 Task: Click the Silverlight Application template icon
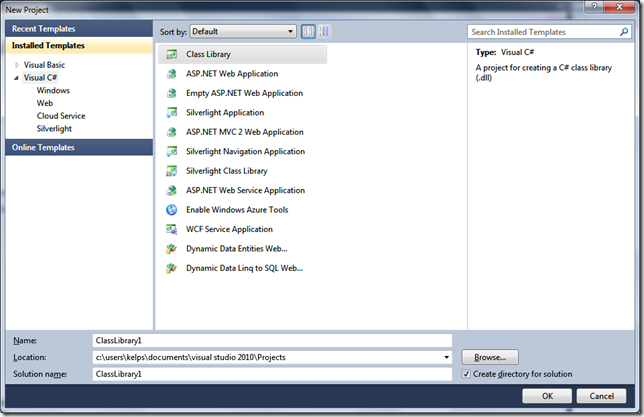(x=172, y=113)
